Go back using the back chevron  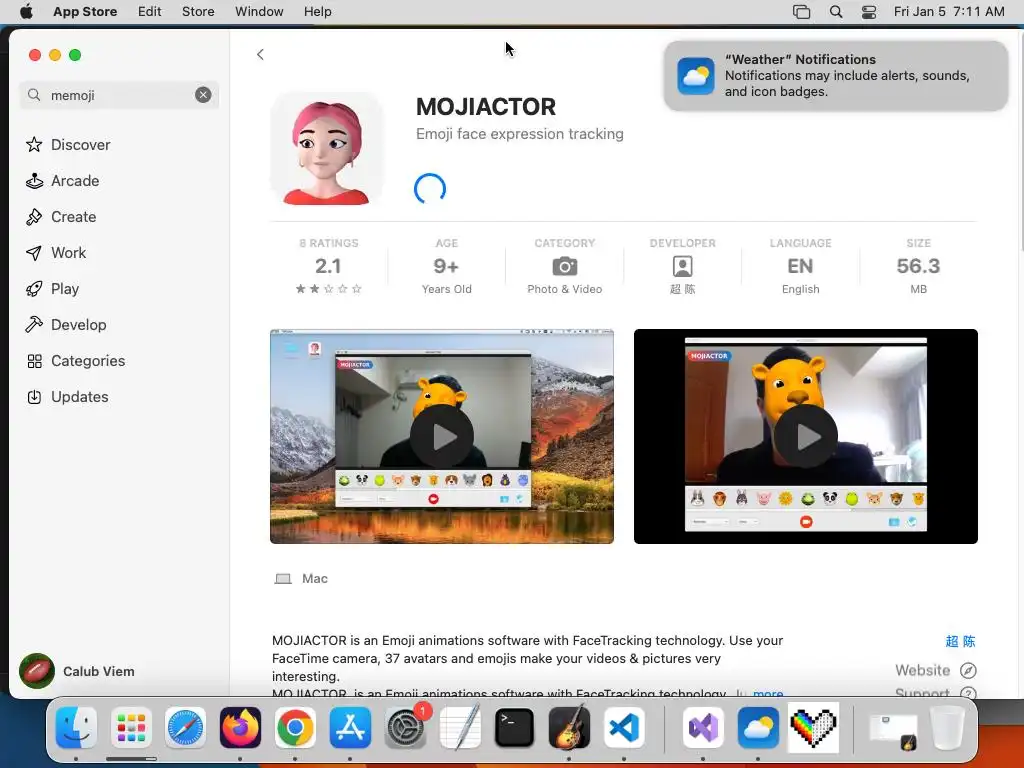click(261, 54)
